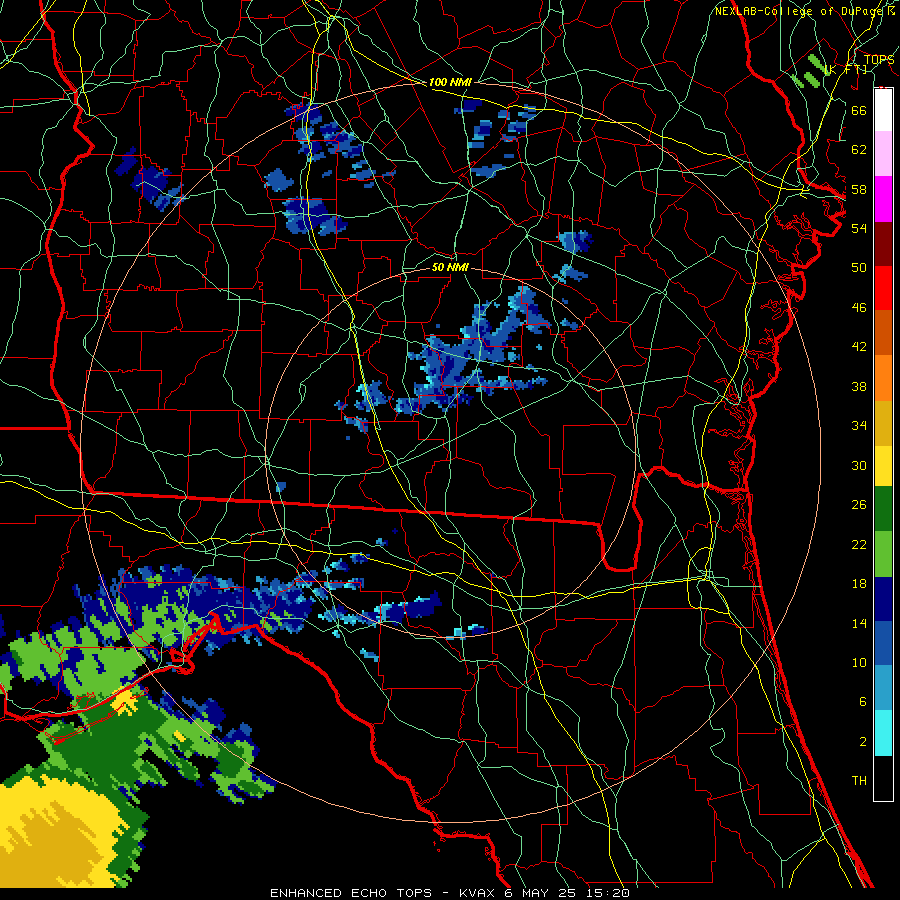
Task: Click the Enhanced Echo Tops KVAX caption
Action: pos(450,893)
